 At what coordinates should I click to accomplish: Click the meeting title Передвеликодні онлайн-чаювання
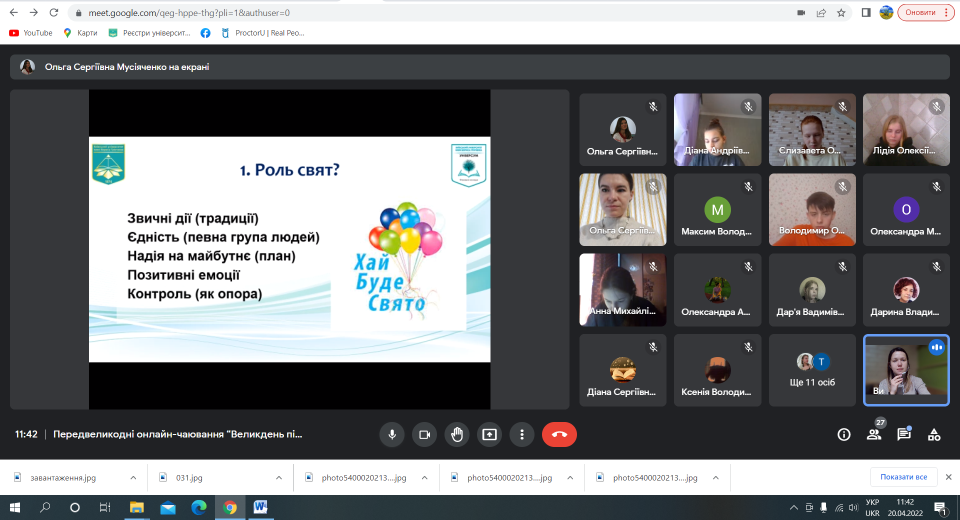pos(178,434)
